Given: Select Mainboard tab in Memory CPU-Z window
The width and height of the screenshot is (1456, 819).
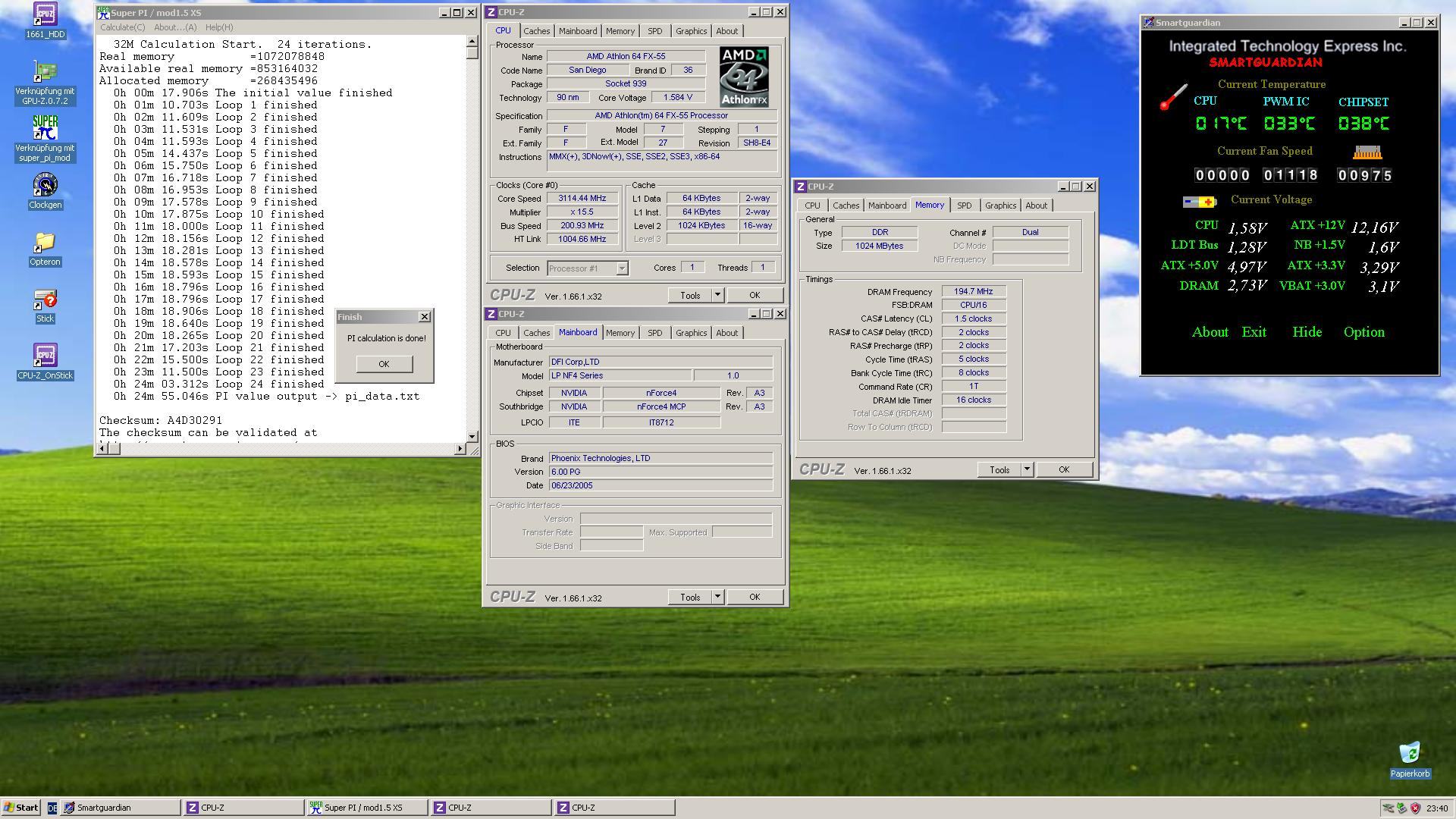Looking at the screenshot, I should 886,206.
